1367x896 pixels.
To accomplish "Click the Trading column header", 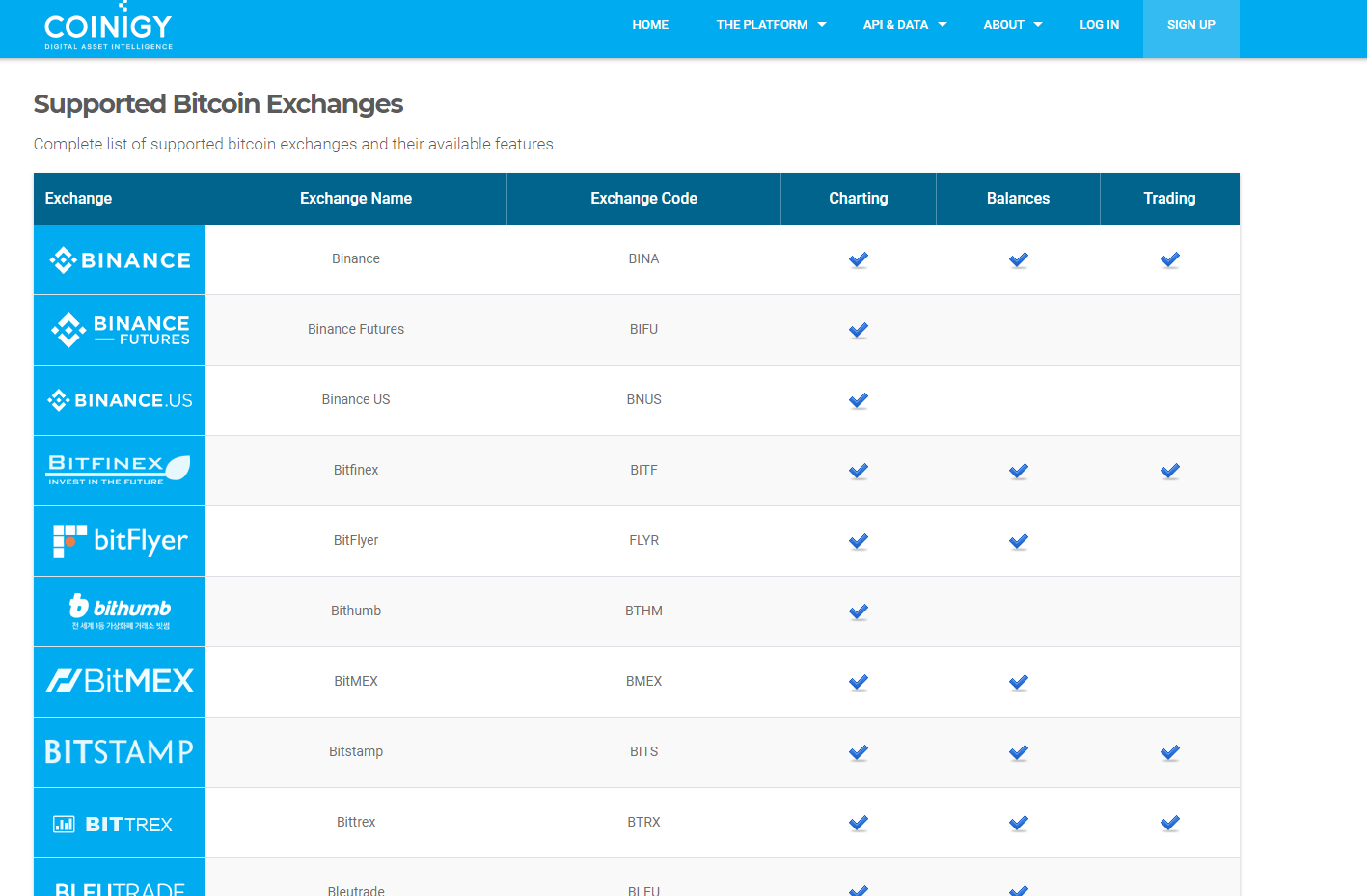I will coord(1170,199).
